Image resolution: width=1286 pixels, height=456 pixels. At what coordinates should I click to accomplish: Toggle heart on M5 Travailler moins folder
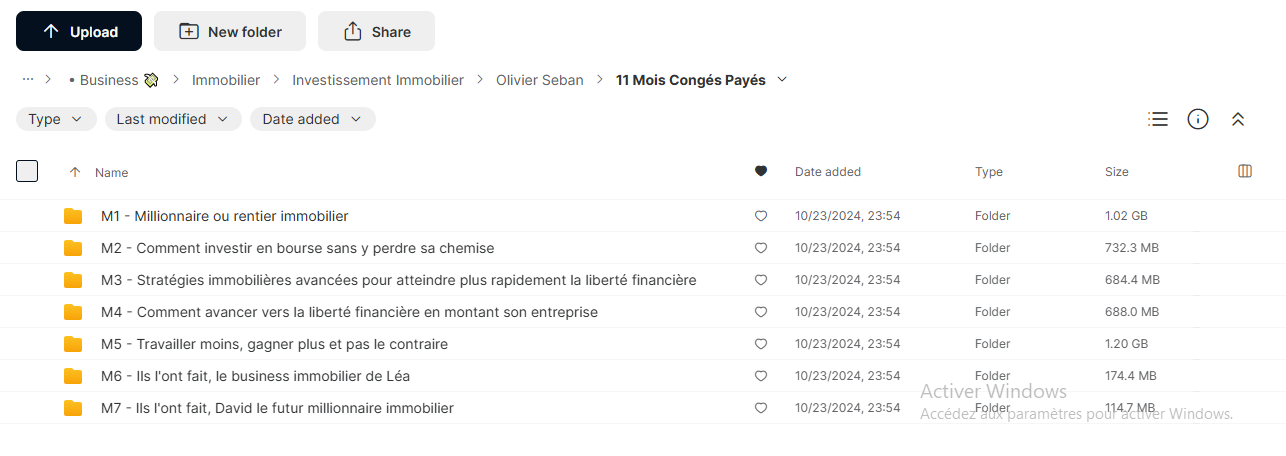click(761, 344)
